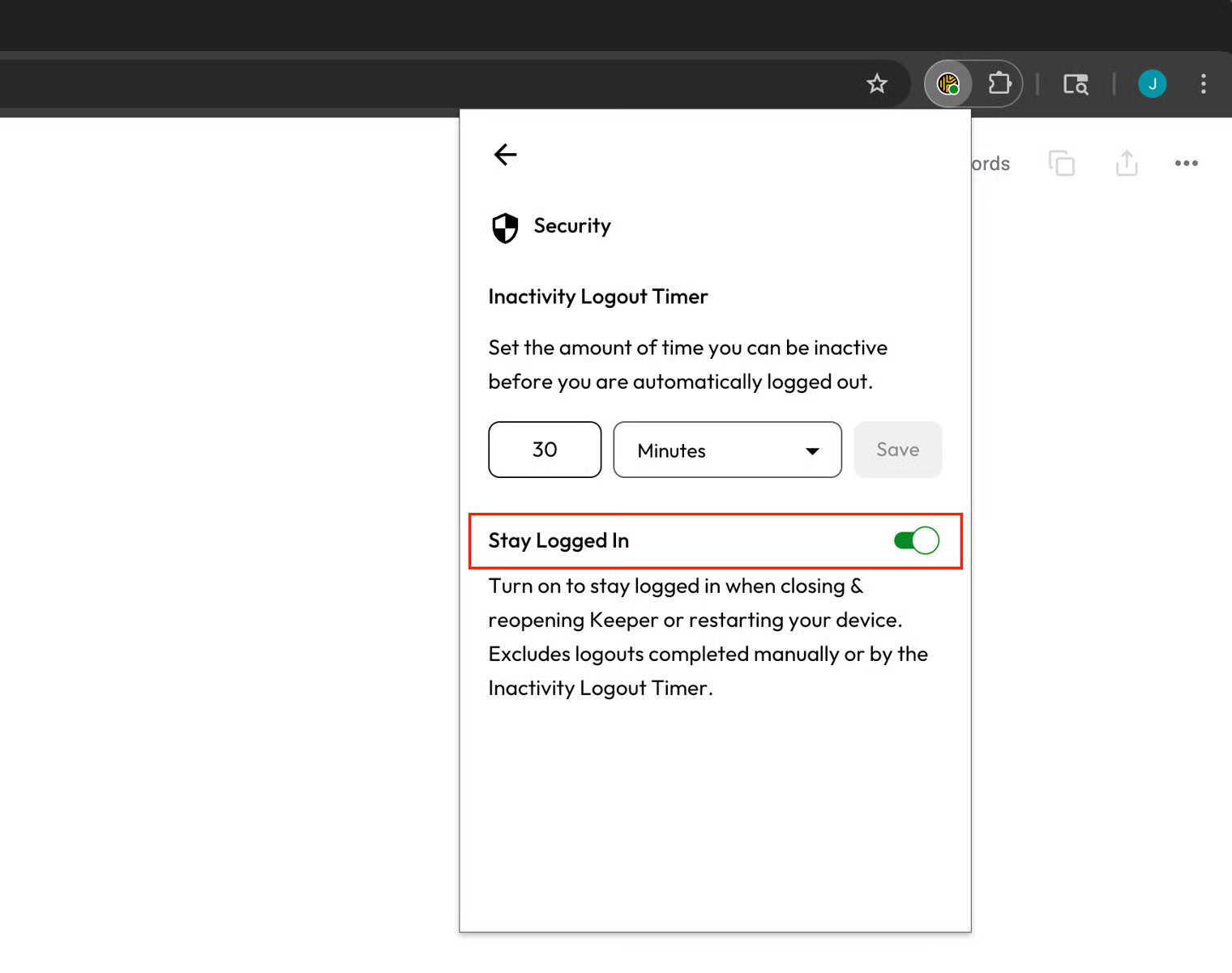Click the Inactivity Logout Timer heading

(x=598, y=297)
